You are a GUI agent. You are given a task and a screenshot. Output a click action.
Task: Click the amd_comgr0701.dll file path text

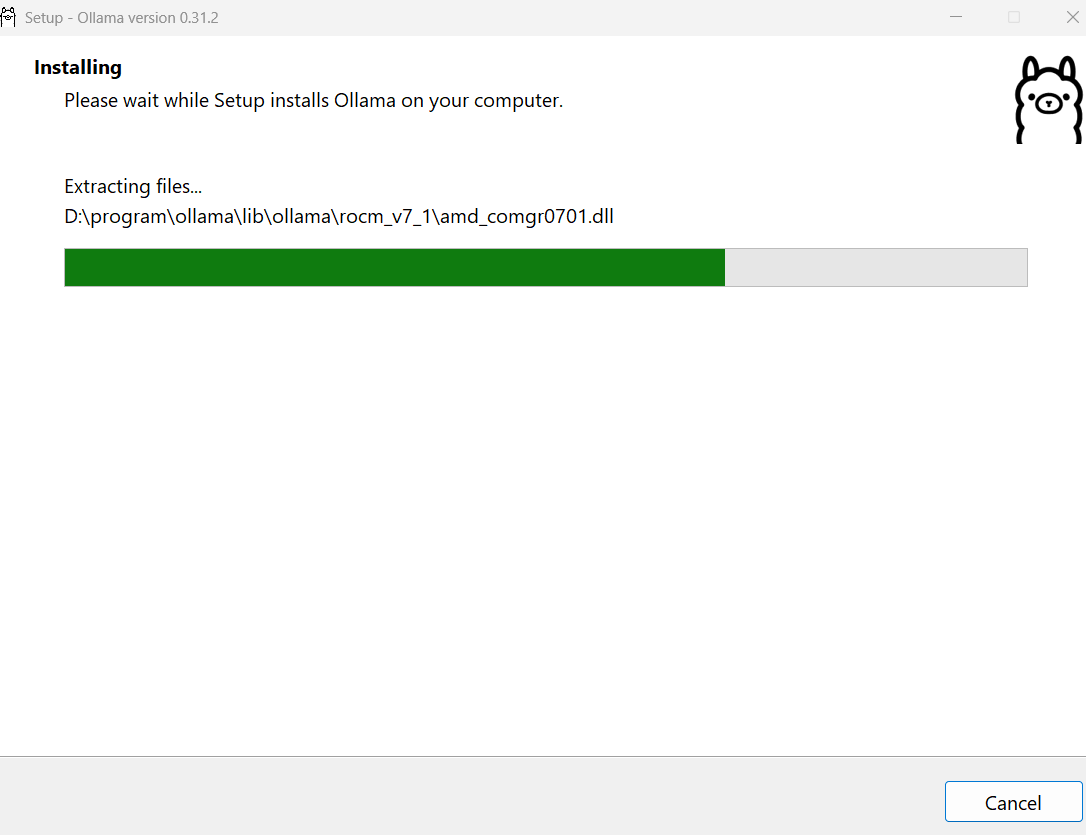coord(339,217)
